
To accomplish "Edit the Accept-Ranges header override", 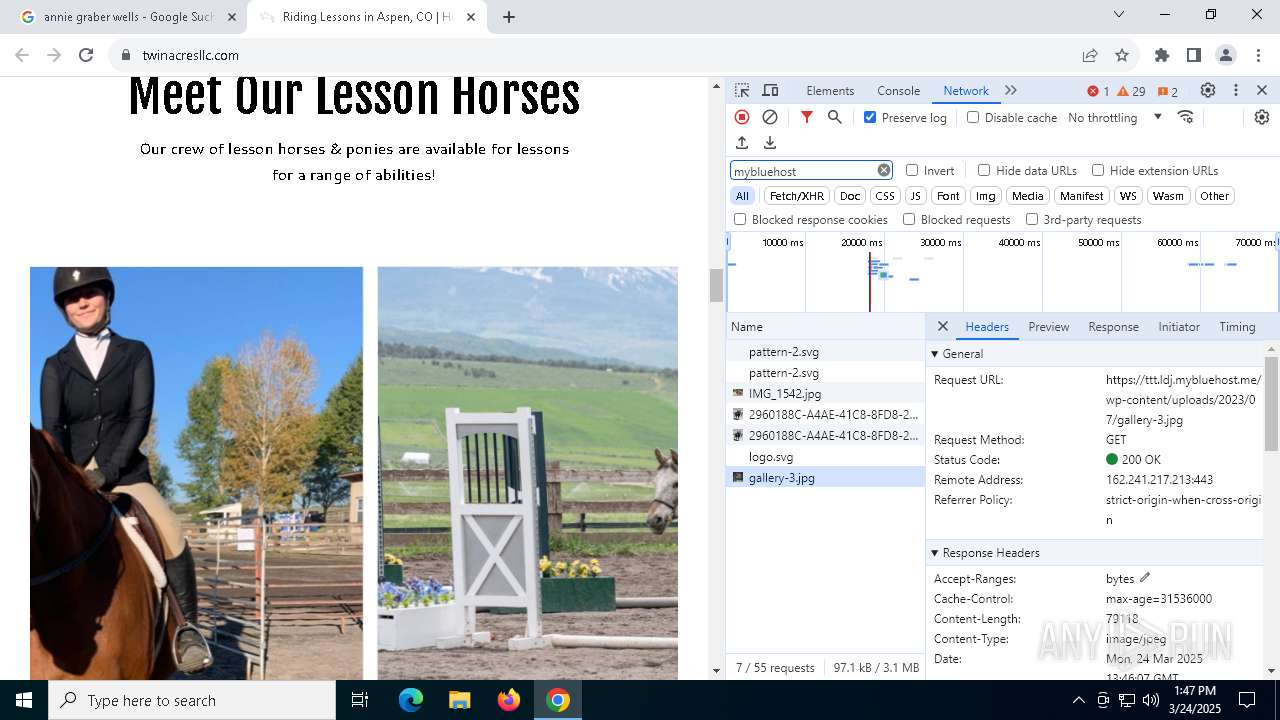I will coord(1145,578).
